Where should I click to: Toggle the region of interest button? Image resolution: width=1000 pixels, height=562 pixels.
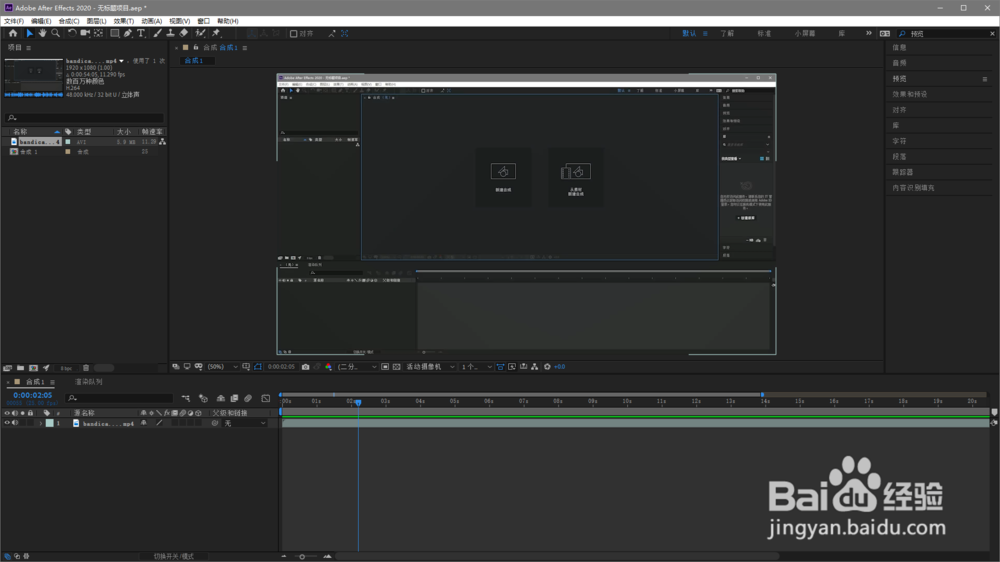385,367
